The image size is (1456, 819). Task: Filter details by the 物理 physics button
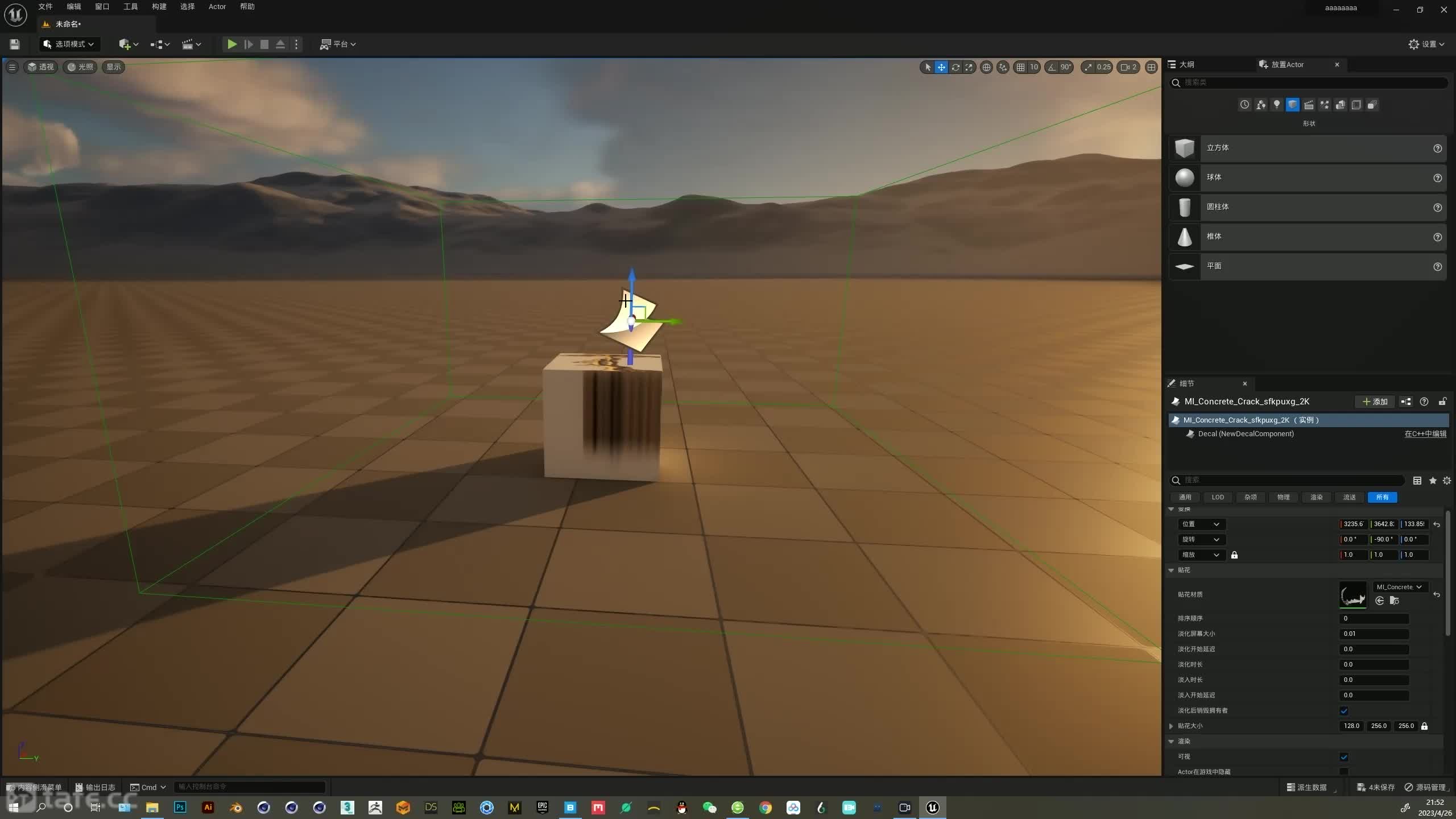point(1284,497)
